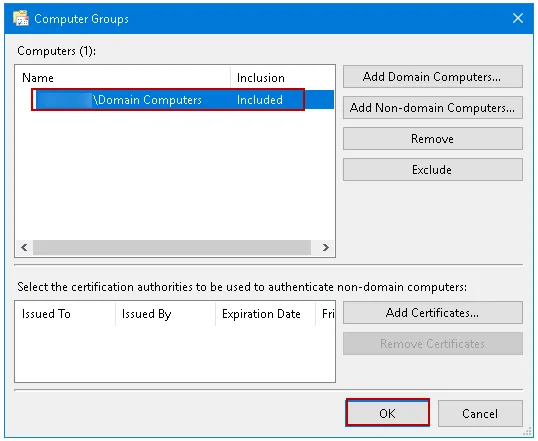This screenshot has height=441, width=538.
Task: Confirm with the OK button
Action: click(387, 413)
